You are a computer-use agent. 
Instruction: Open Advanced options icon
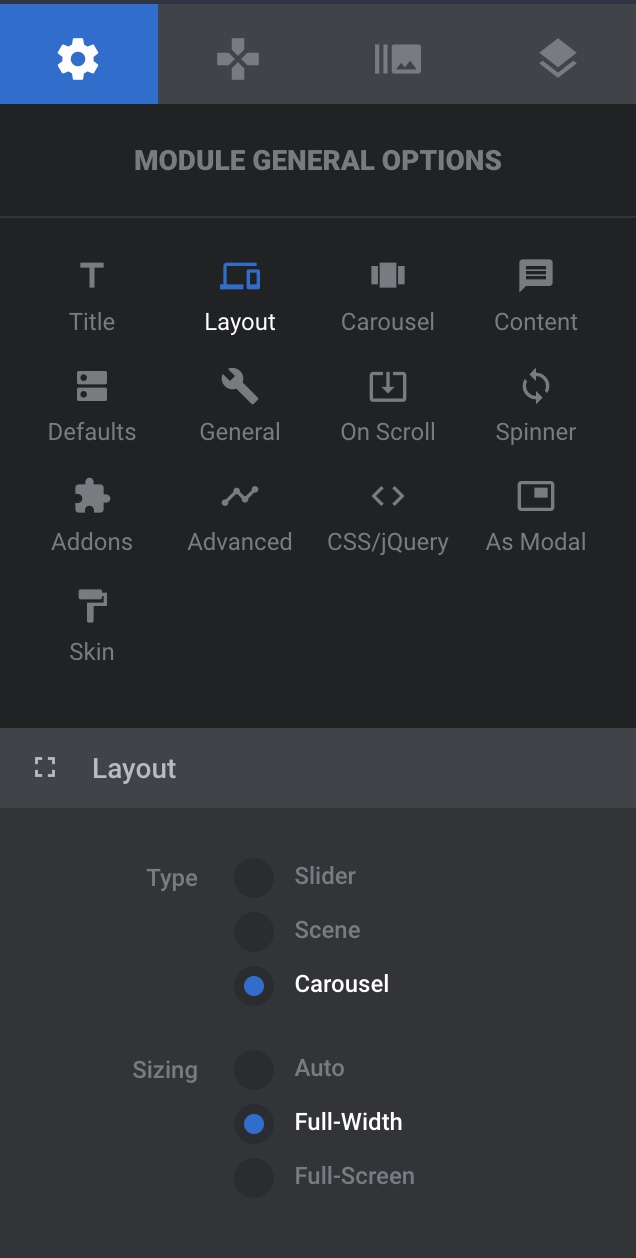240,496
